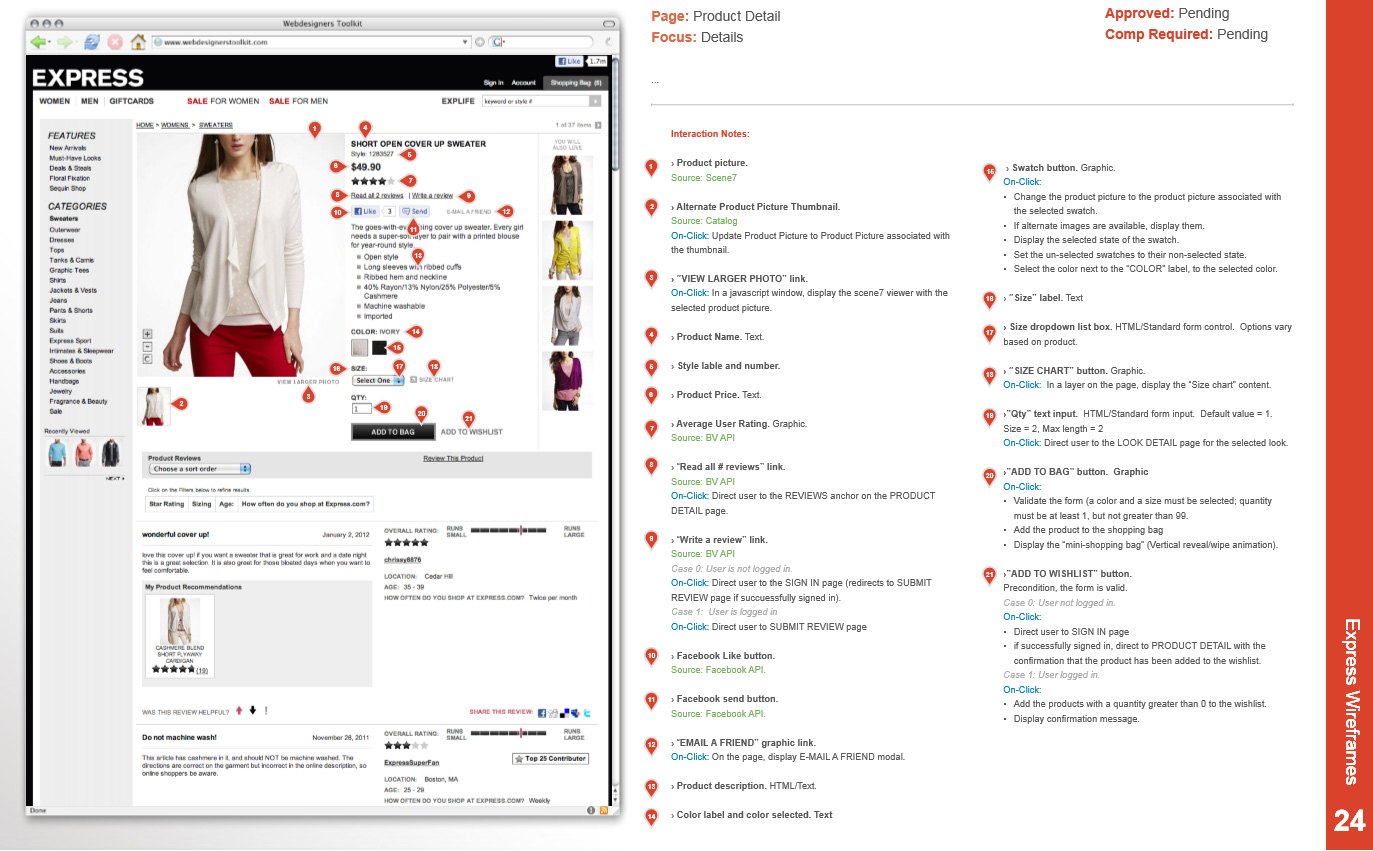This screenshot has height=851, width=1373.
Task: Submit search with the arrow button
Action: coord(595,101)
